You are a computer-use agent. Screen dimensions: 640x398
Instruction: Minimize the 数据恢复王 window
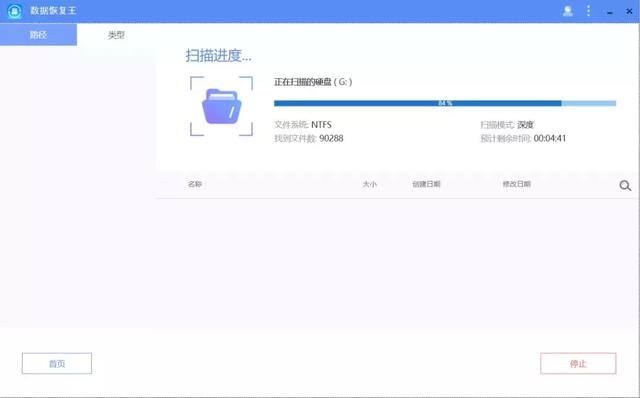[x=610, y=13]
